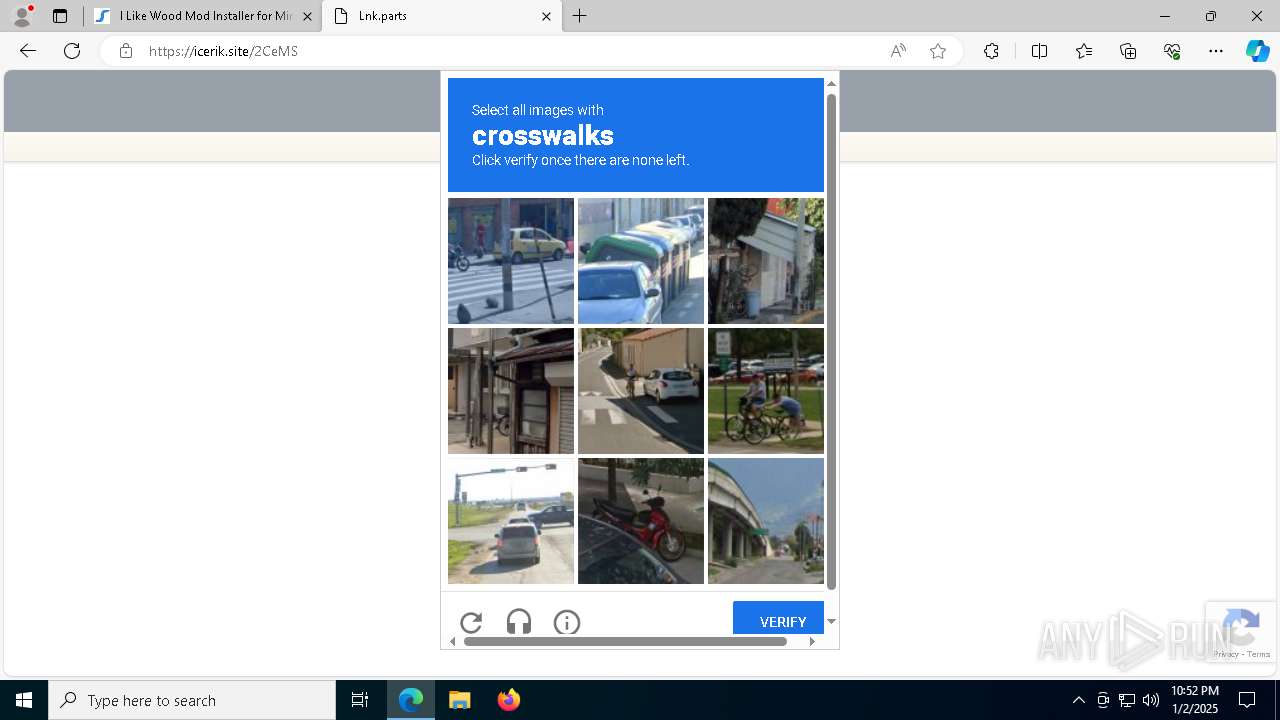This screenshot has width=1280, height=720.
Task: Open Task View on taskbar
Action: 360,700
